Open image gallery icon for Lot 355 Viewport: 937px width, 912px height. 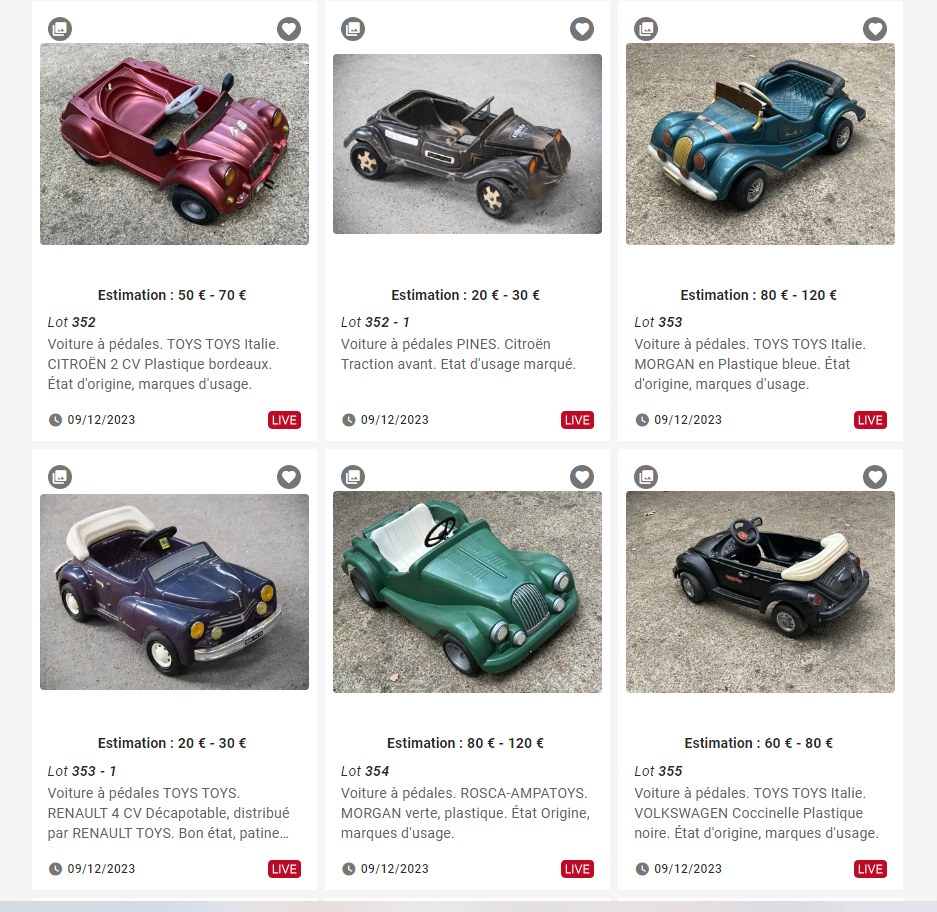point(646,477)
